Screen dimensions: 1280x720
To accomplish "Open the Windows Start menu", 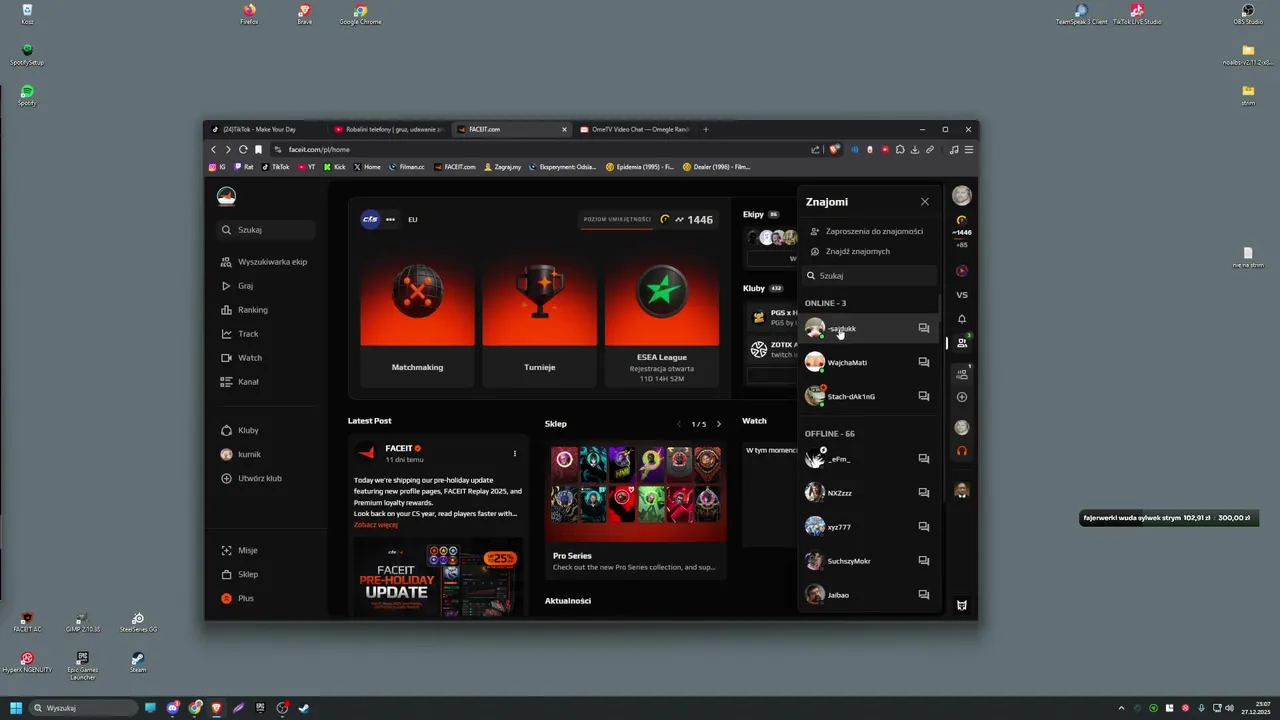I will (x=16, y=708).
